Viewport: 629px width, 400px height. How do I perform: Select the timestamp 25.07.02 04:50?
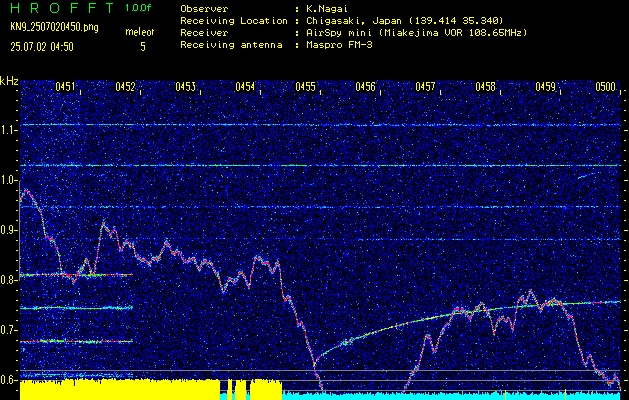42,47
